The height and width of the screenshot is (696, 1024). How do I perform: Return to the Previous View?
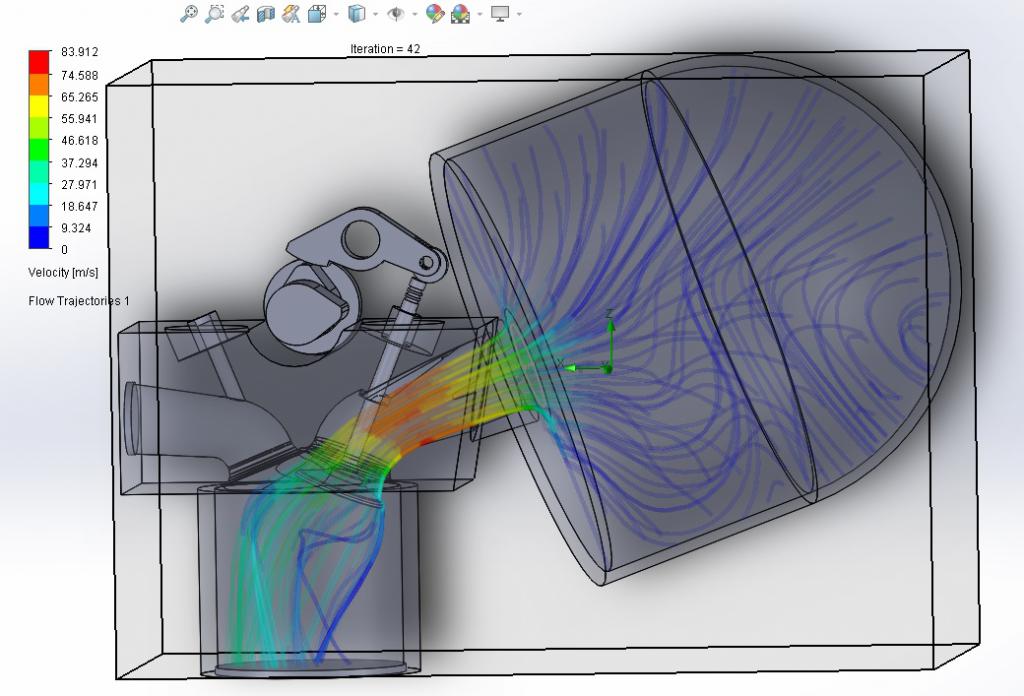(x=240, y=14)
